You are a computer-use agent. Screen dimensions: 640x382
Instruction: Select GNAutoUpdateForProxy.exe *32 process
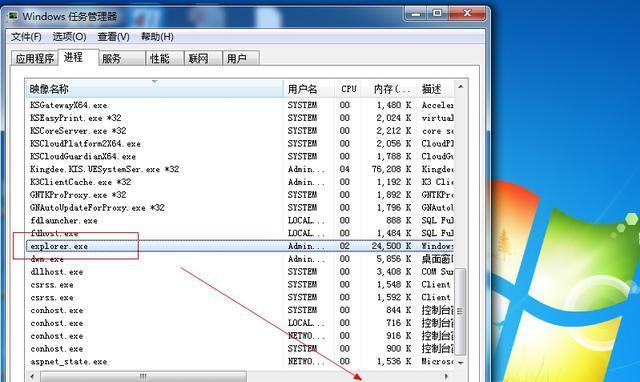pyautogui.click(x=239, y=208)
